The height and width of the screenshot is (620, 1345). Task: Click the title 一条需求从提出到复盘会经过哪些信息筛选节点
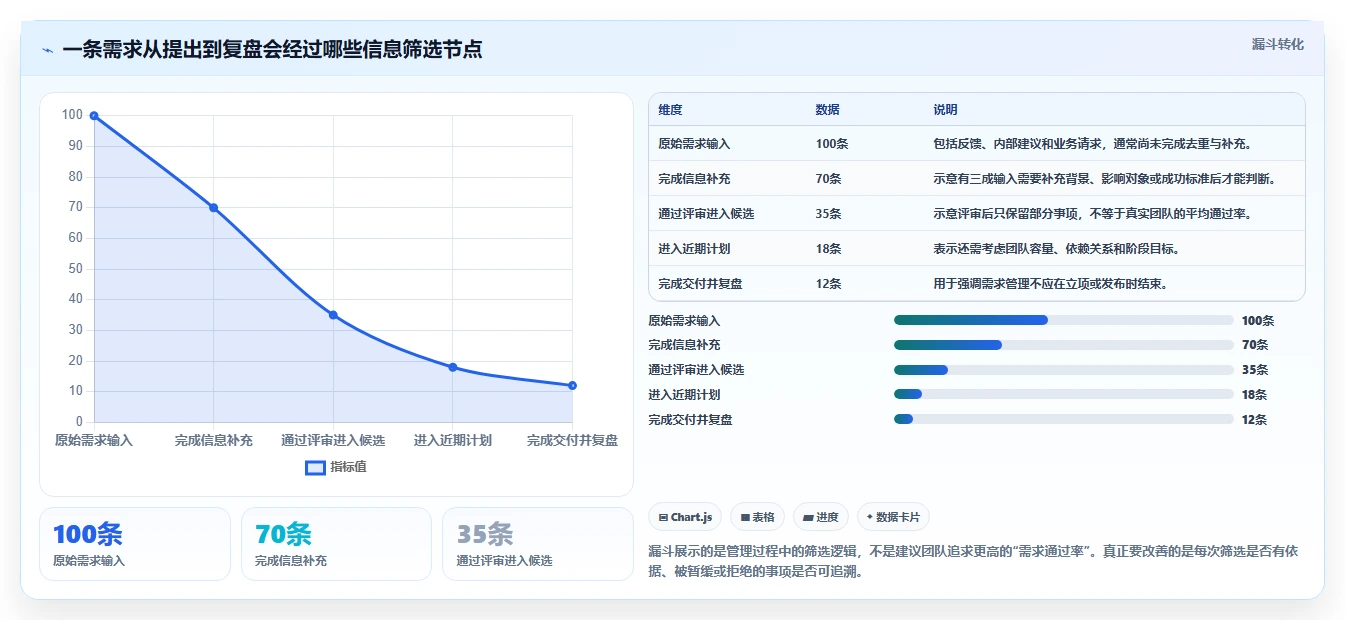(272, 50)
